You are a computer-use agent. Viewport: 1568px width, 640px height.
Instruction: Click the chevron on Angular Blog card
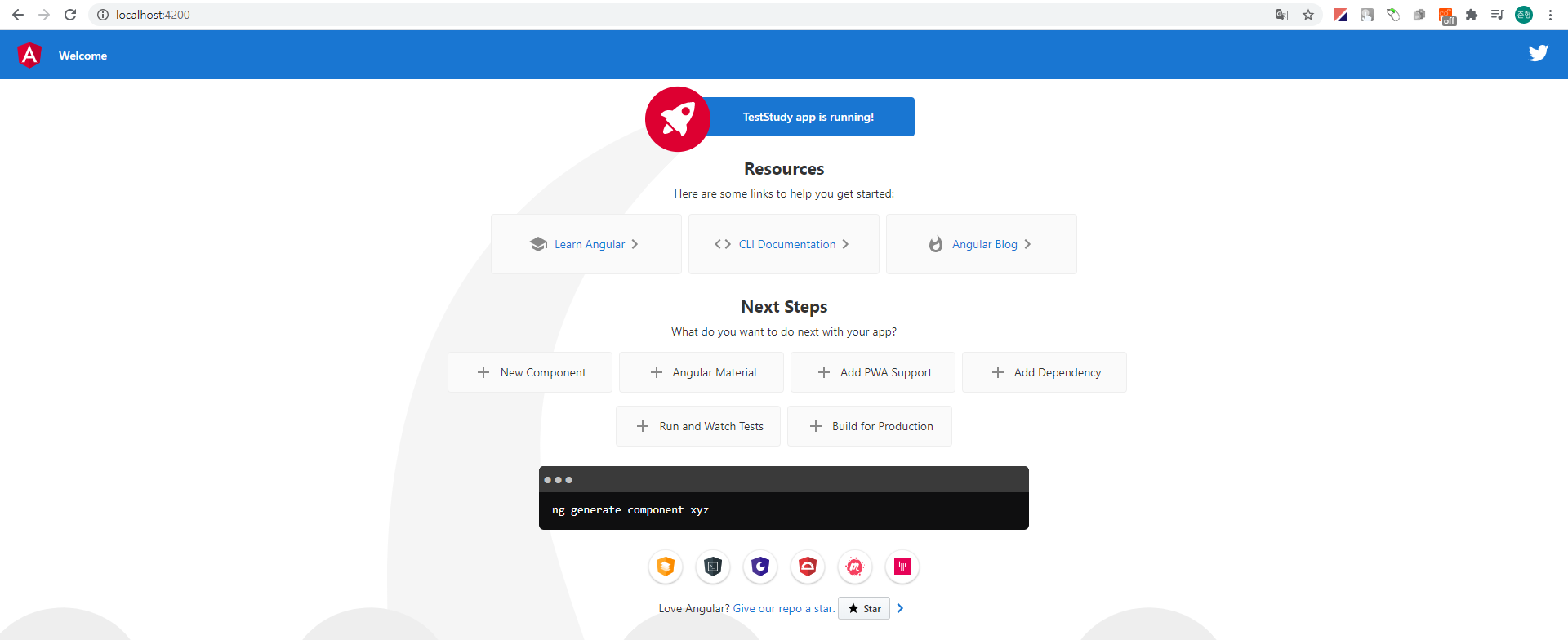tap(1027, 244)
